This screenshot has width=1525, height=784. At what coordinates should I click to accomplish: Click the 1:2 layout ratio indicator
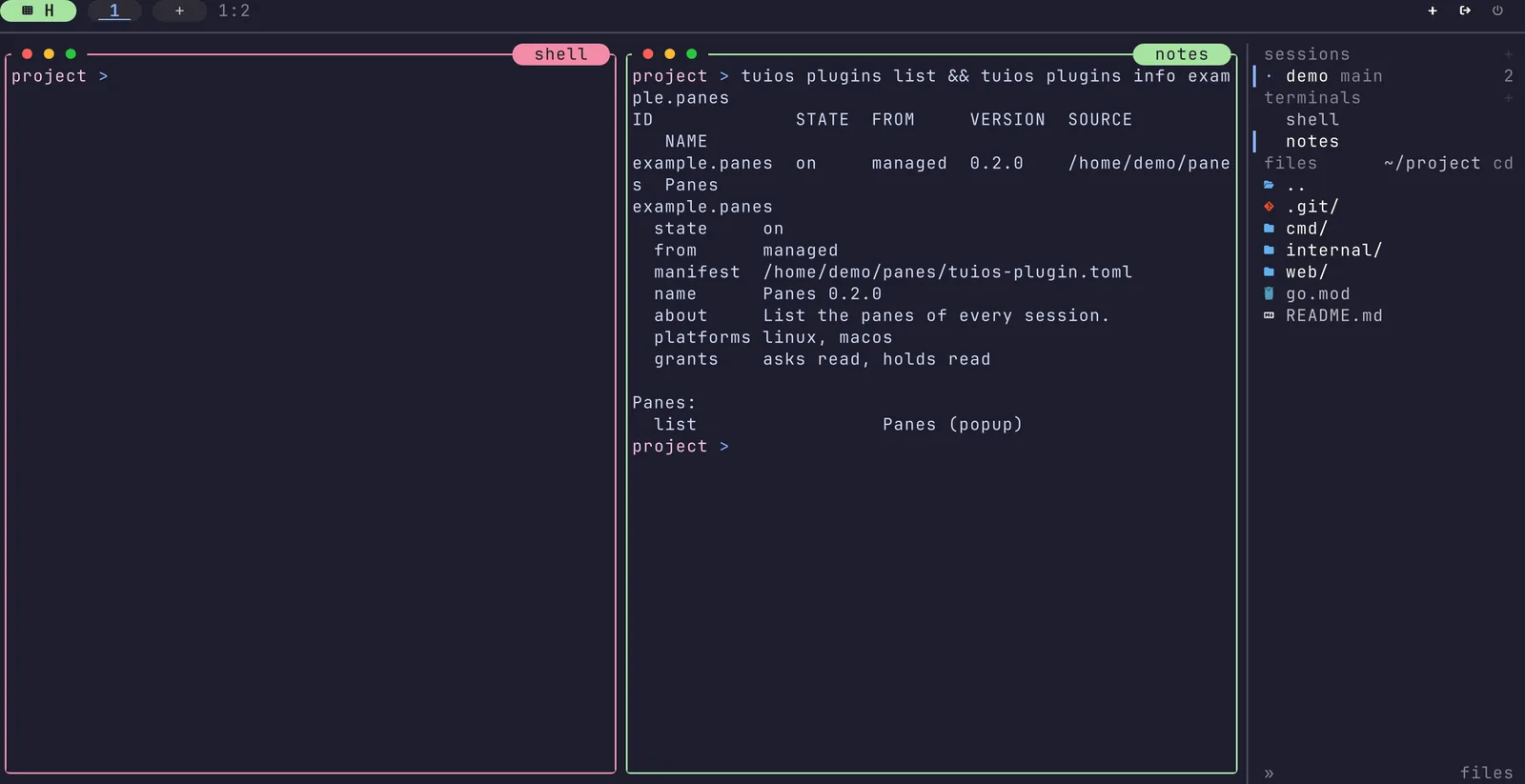[x=234, y=10]
